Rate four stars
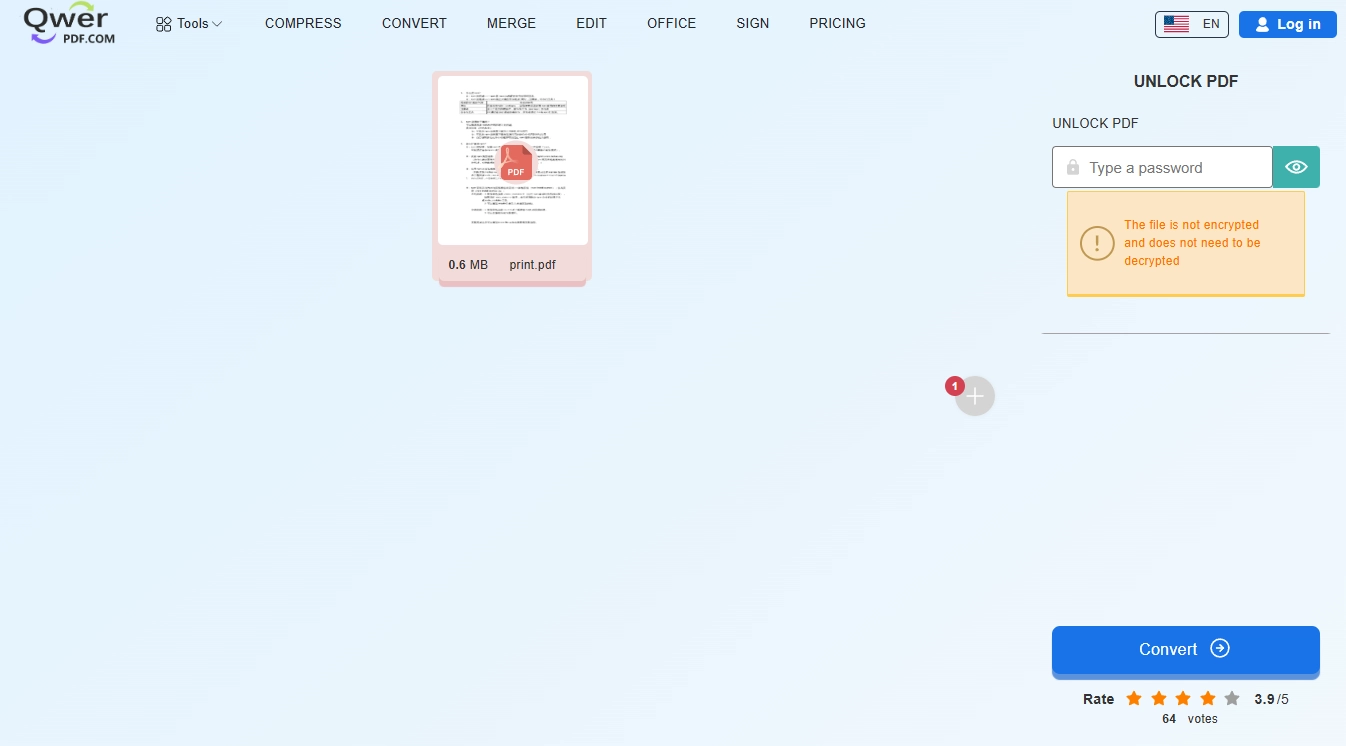This screenshot has height=746, width=1346. point(1208,699)
